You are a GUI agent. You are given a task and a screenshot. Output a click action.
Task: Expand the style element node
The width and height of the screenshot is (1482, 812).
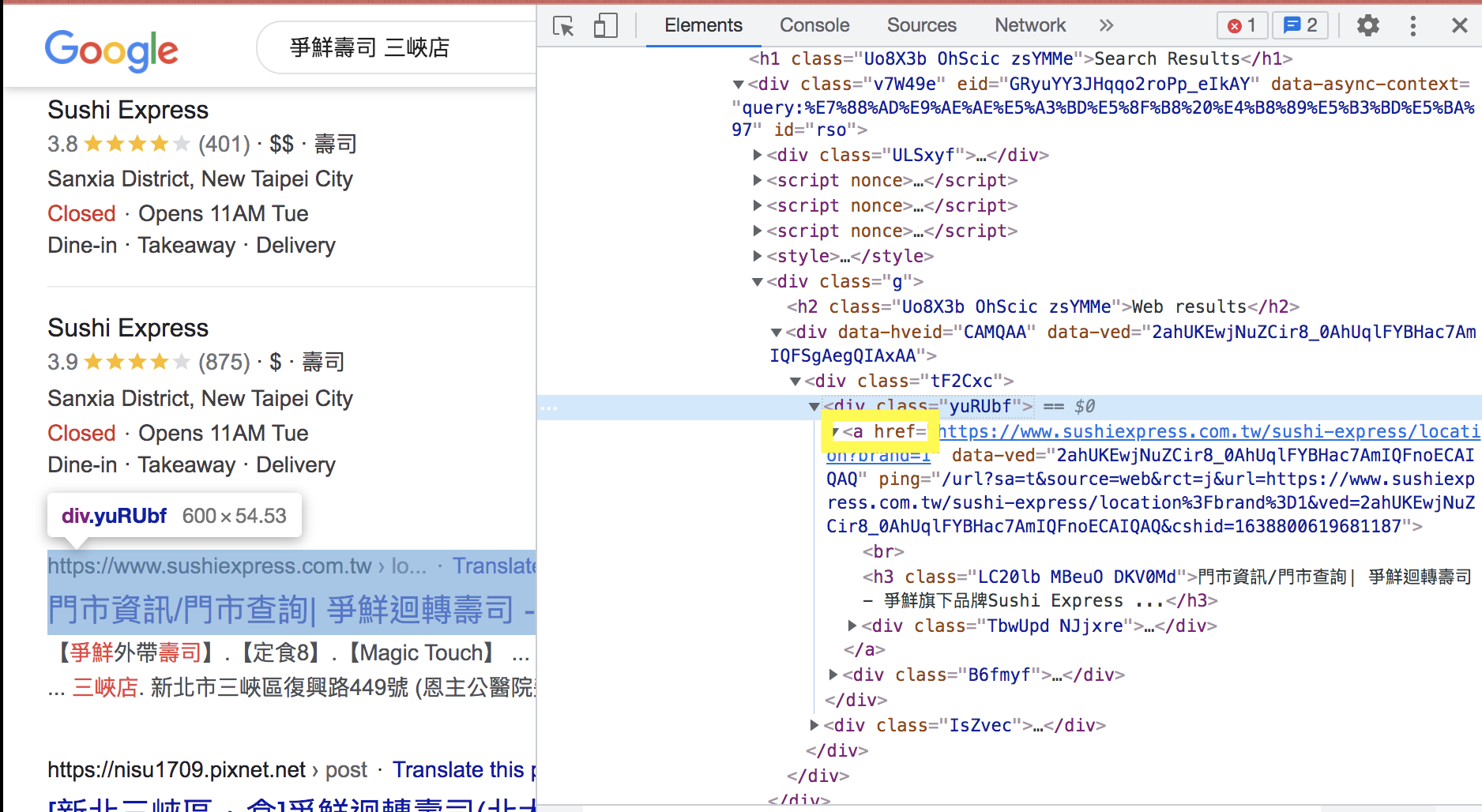click(758, 257)
